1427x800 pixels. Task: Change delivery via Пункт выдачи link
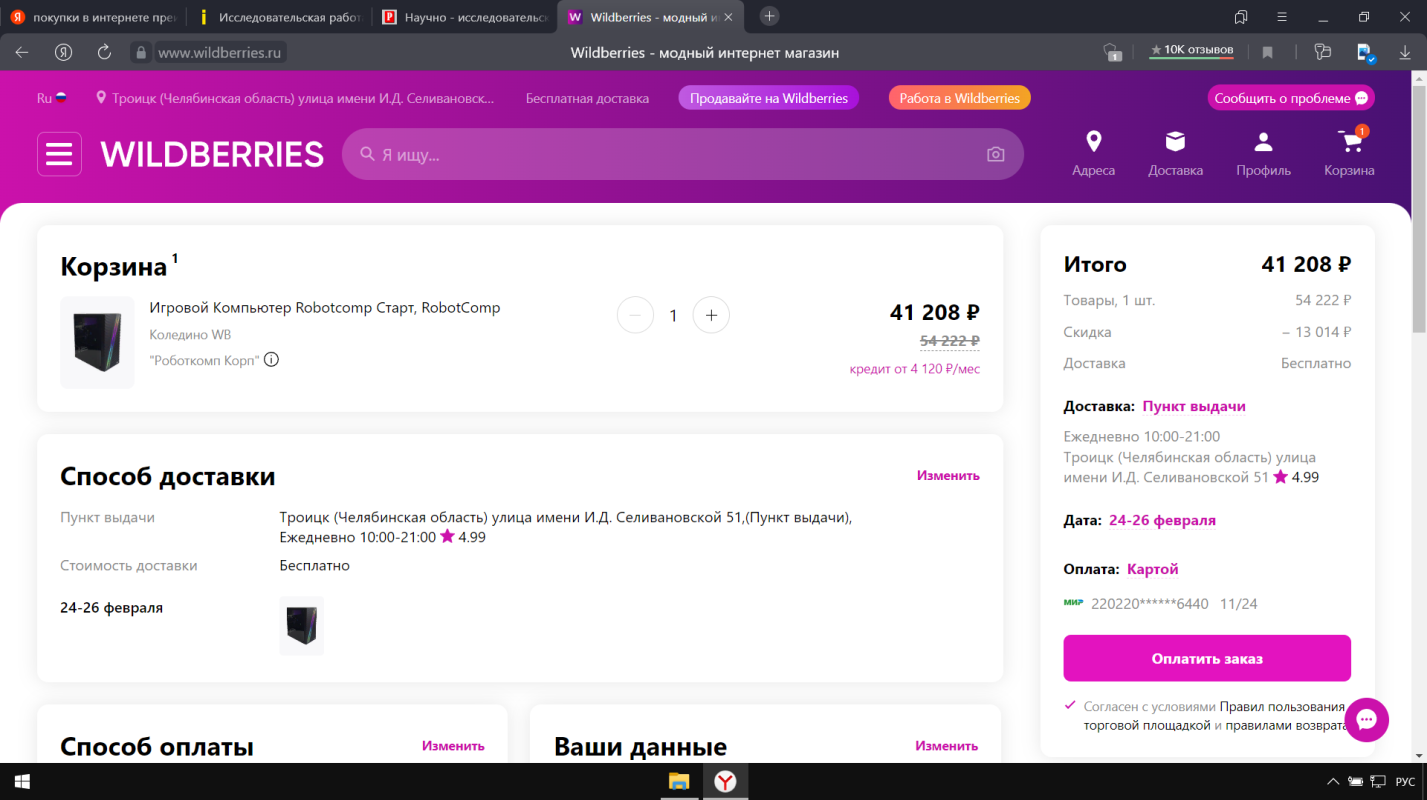(1194, 406)
